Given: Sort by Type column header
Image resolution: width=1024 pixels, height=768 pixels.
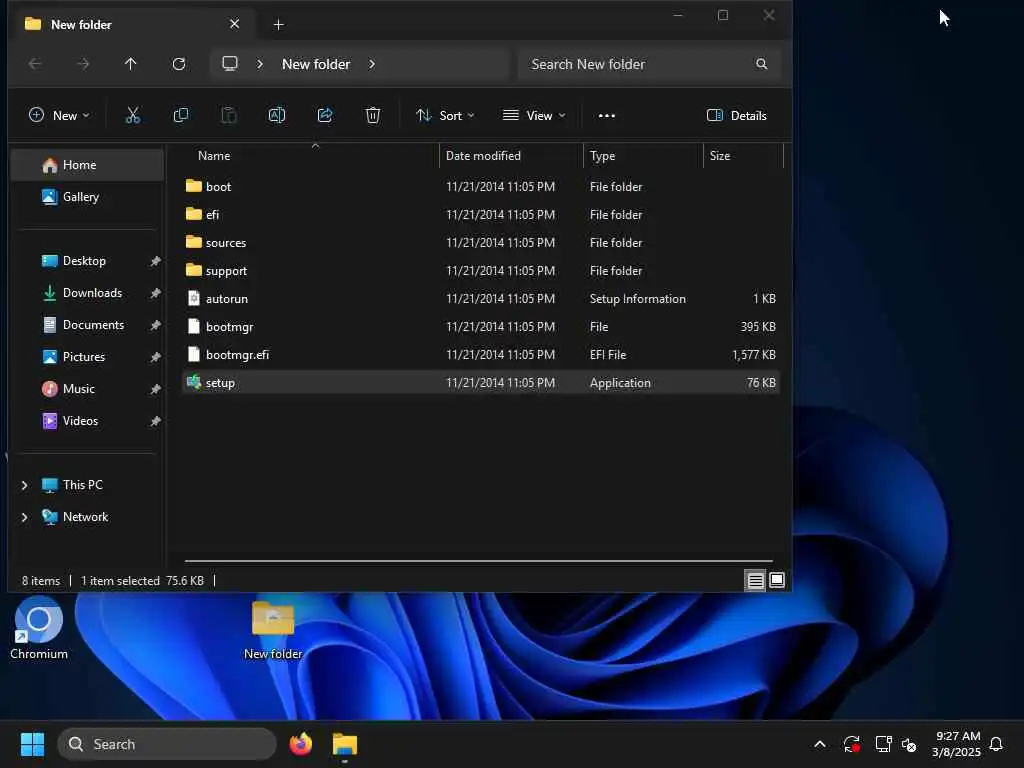Looking at the screenshot, I should pyautogui.click(x=643, y=155).
